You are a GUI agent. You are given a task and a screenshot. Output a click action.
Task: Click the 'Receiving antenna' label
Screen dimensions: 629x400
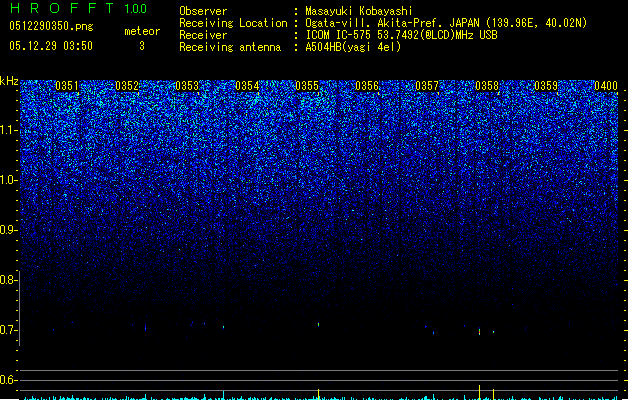click(230, 47)
